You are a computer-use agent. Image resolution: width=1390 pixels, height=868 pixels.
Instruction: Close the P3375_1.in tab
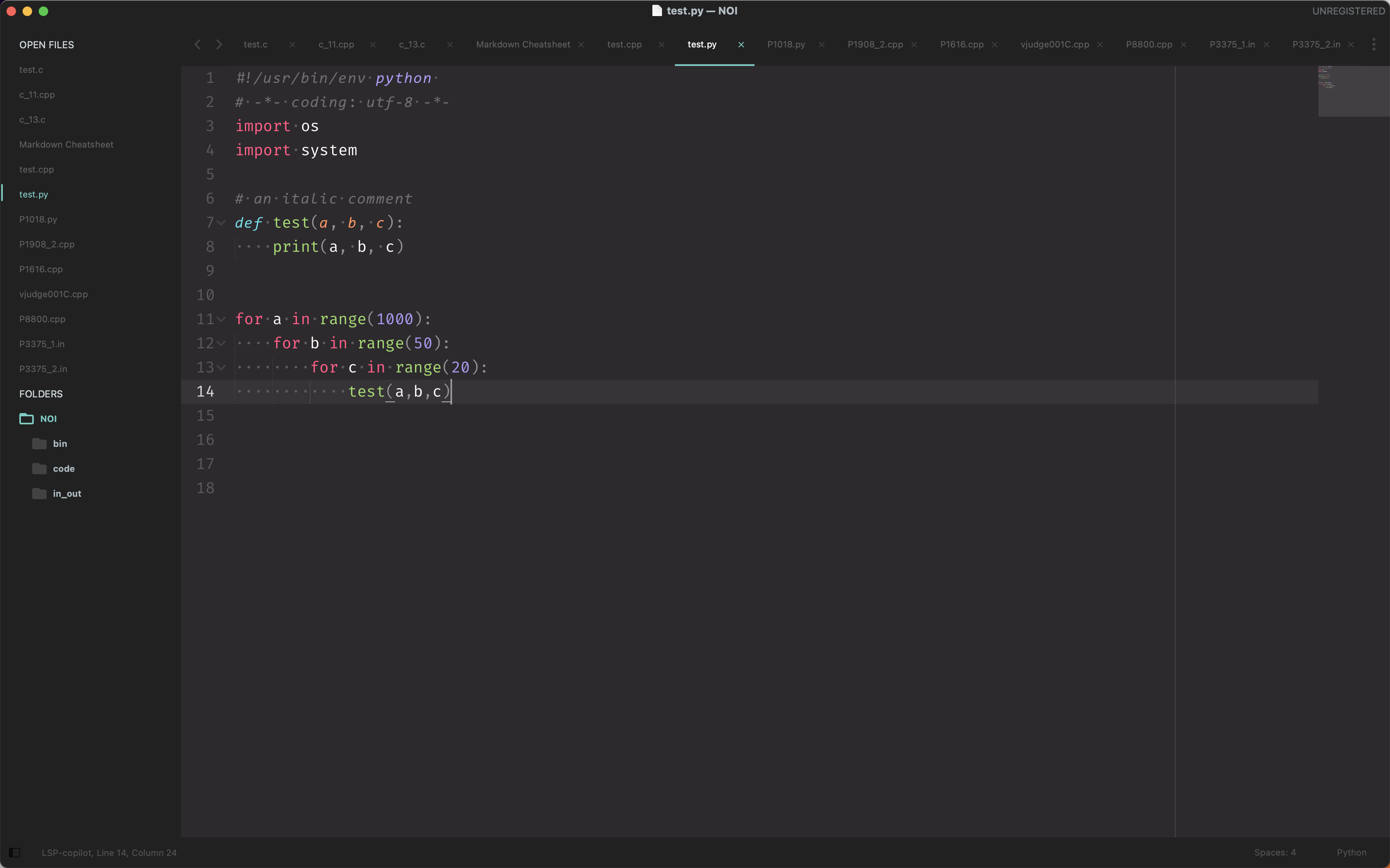pos(1267,44)
